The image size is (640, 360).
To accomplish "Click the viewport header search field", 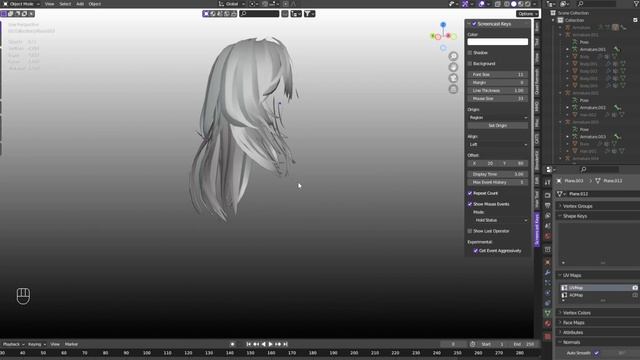I will coord(259,14).
